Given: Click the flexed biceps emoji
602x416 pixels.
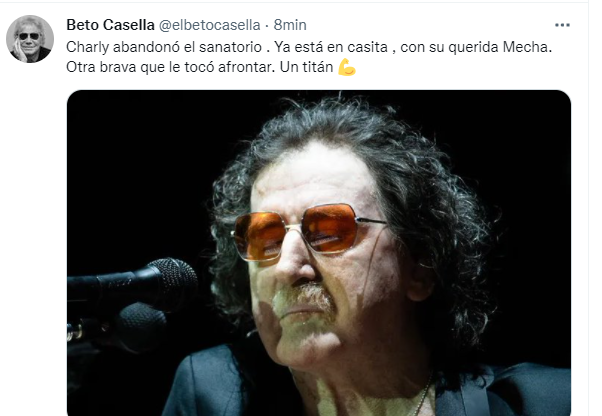Looking at the screenshot, I should [x=347, y=67].
